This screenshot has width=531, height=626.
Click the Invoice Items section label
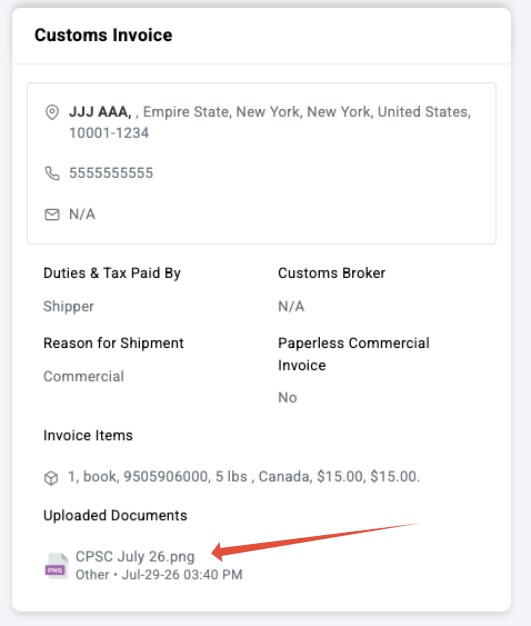pos(88,435)
